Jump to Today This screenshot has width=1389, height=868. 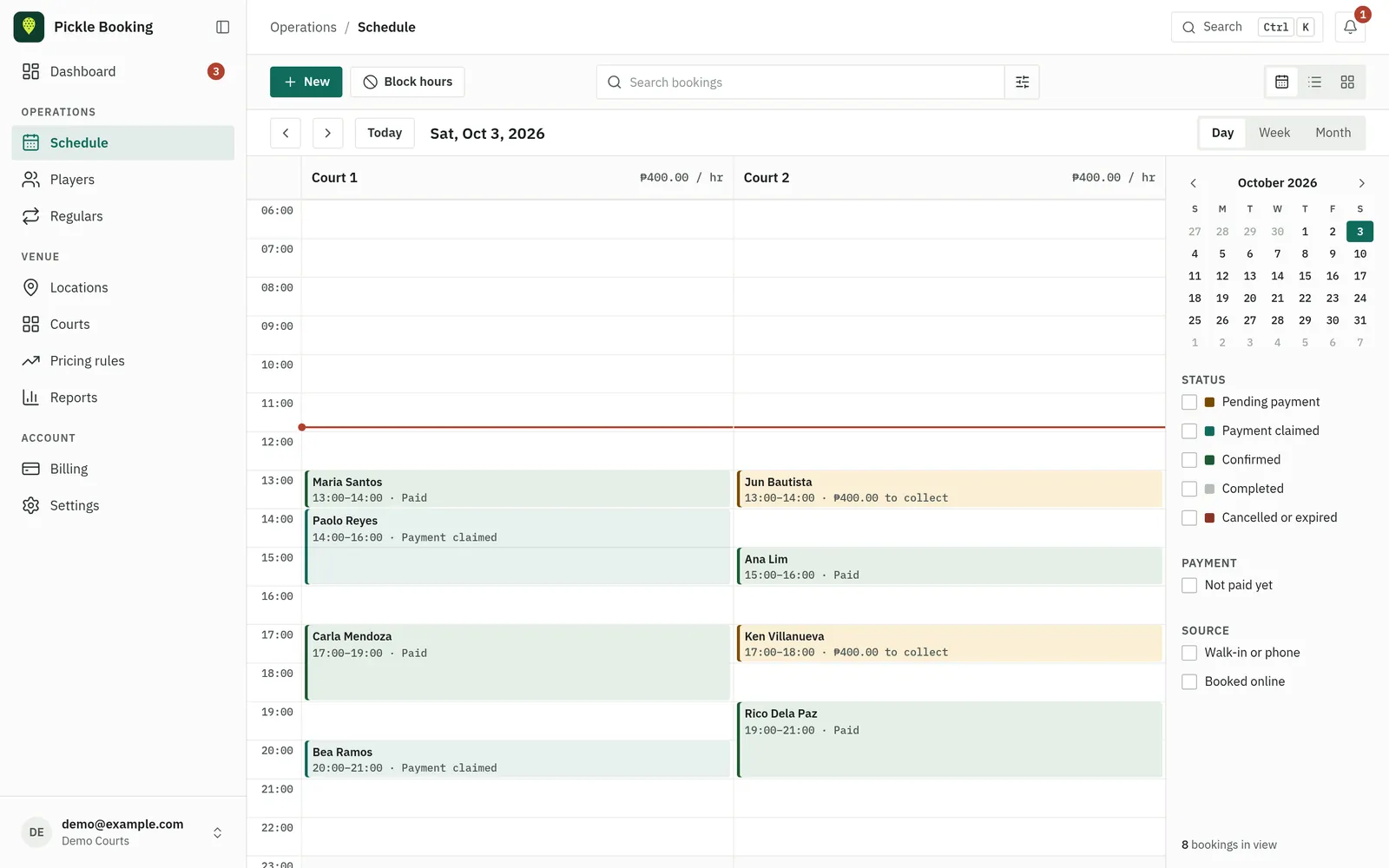[x=385, y=133]
